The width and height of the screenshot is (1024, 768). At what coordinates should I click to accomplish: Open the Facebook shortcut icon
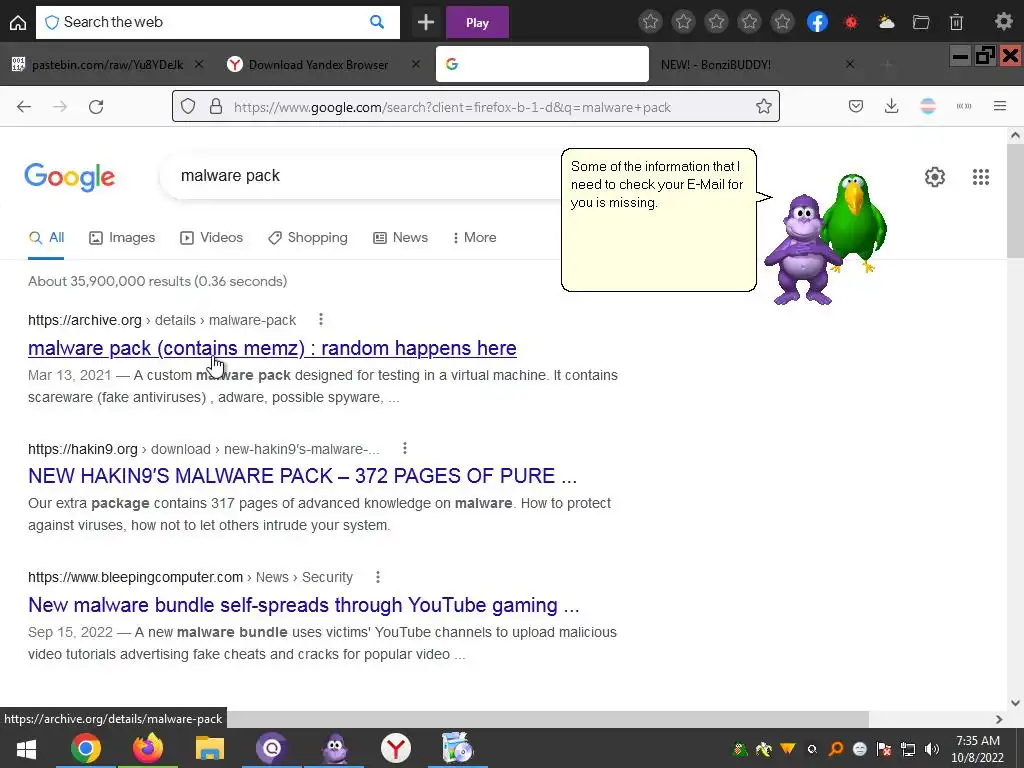[817, 22]
